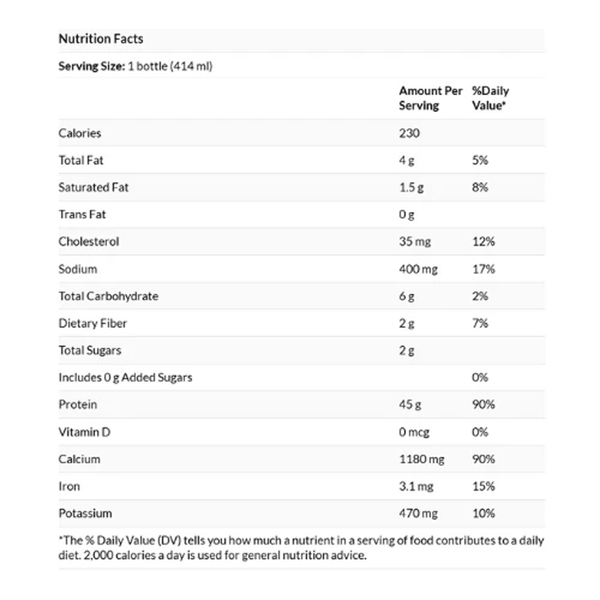Select the Dietary Fiber label
600x600 pixels.
[x=93, y=324]
